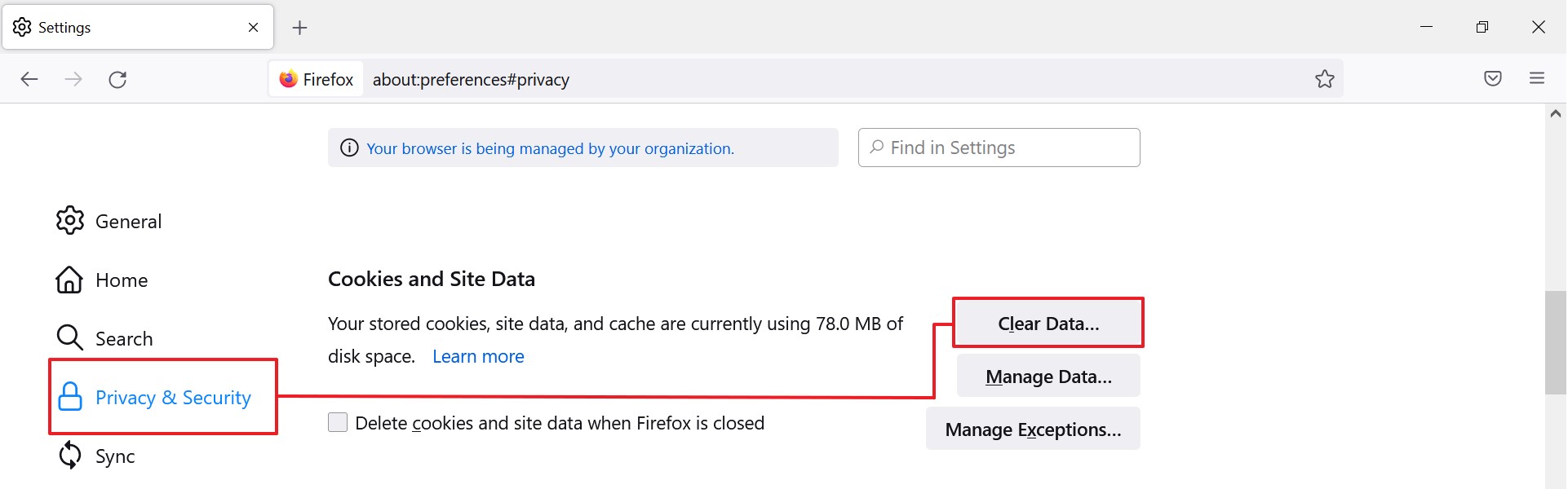Switch to the Settings browser tab
Viewport: 1568px width, 489px height.
tap(131, 28)
